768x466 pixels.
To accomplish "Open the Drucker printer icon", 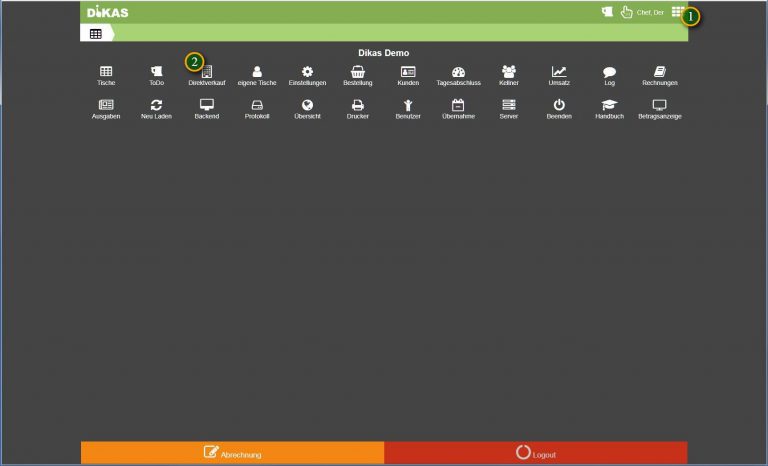I will 358,105.
